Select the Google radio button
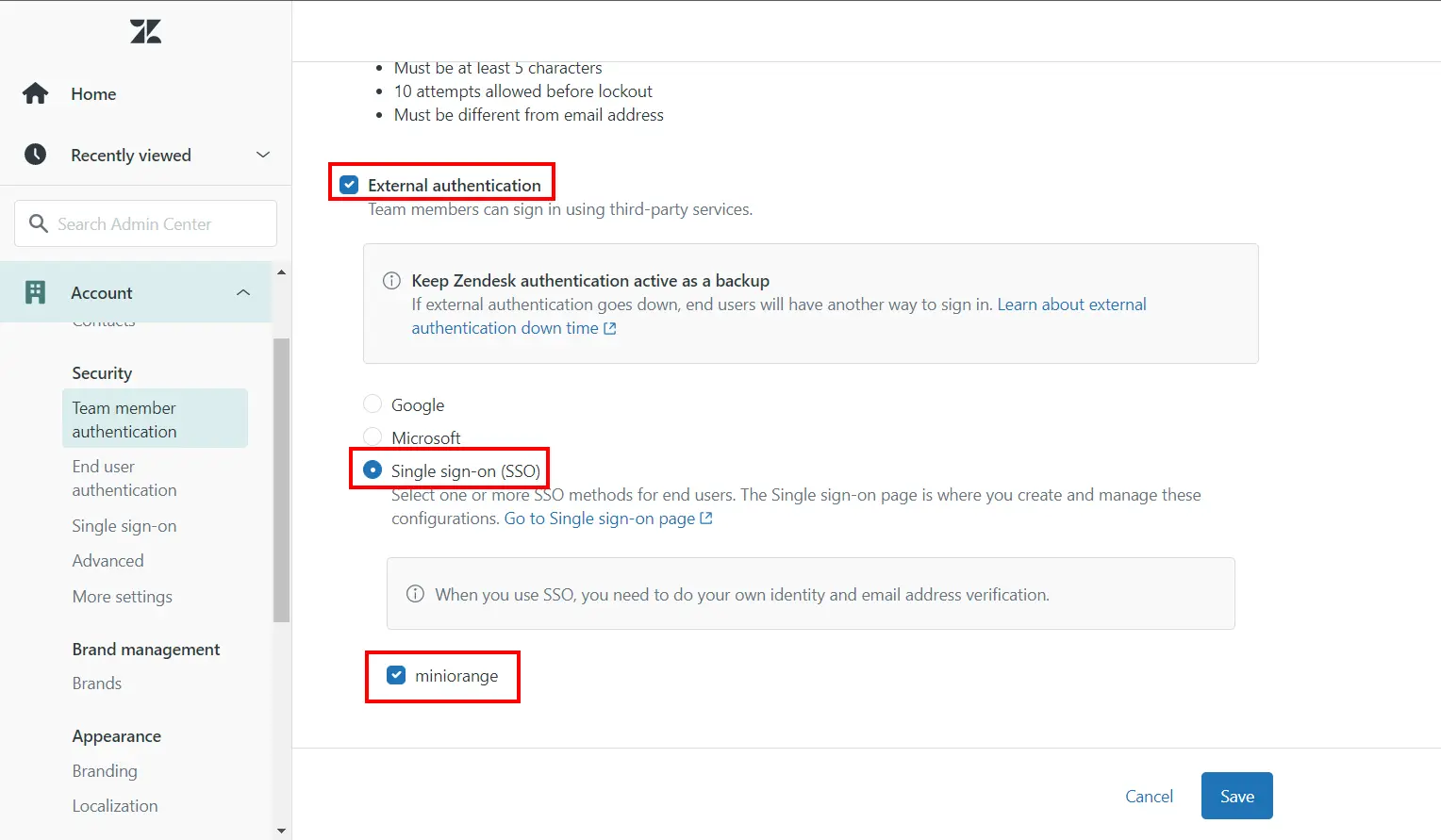The width and height of the screenshot is (1441, 840). tap(373, 404)
